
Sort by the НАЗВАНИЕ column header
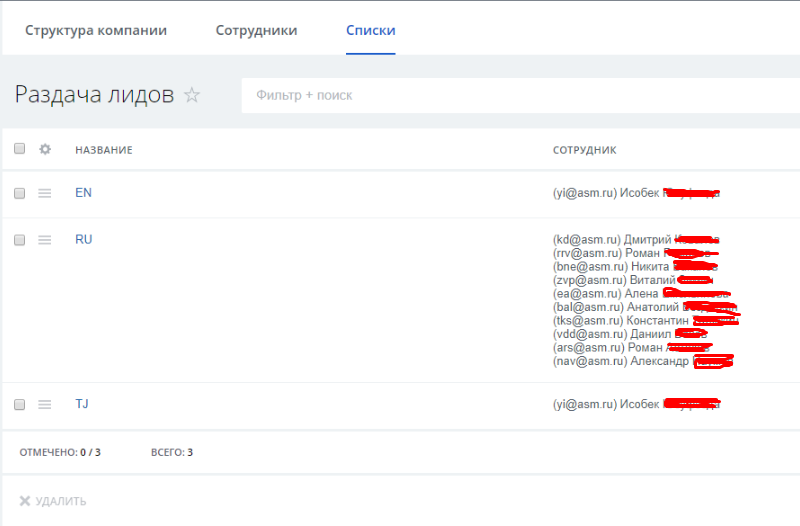coord(104,150)
